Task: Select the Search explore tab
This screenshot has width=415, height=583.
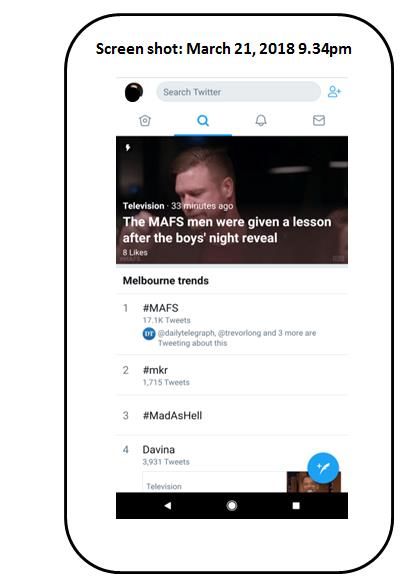Action: click(203, 120)
